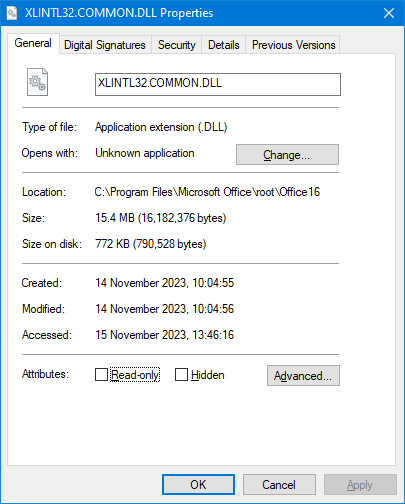This screenshot has width=405, height=504.
Task: Go to the Details tab
Action: click(x=224, y=45)
